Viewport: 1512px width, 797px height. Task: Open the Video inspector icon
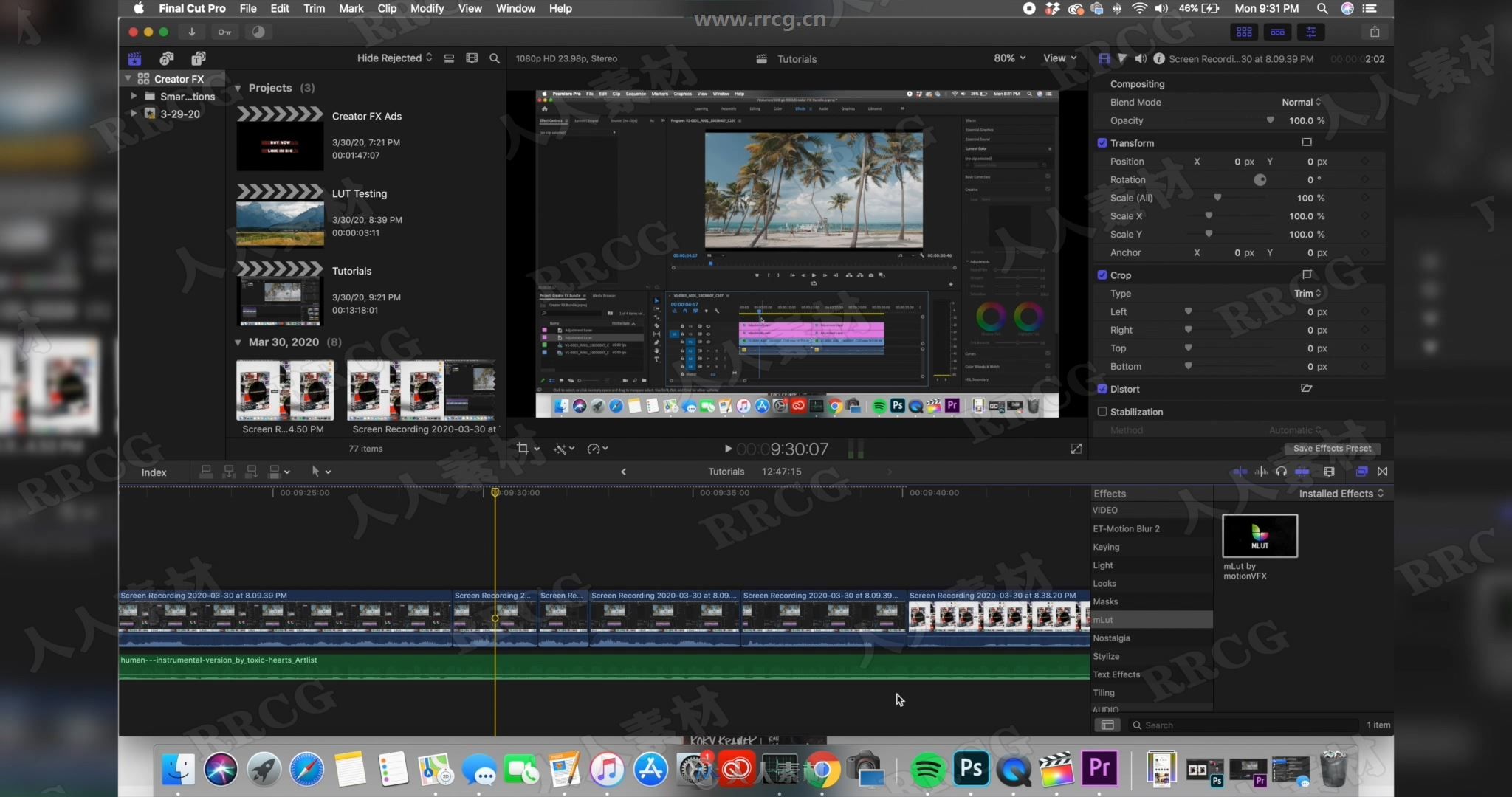point(1104,58)
